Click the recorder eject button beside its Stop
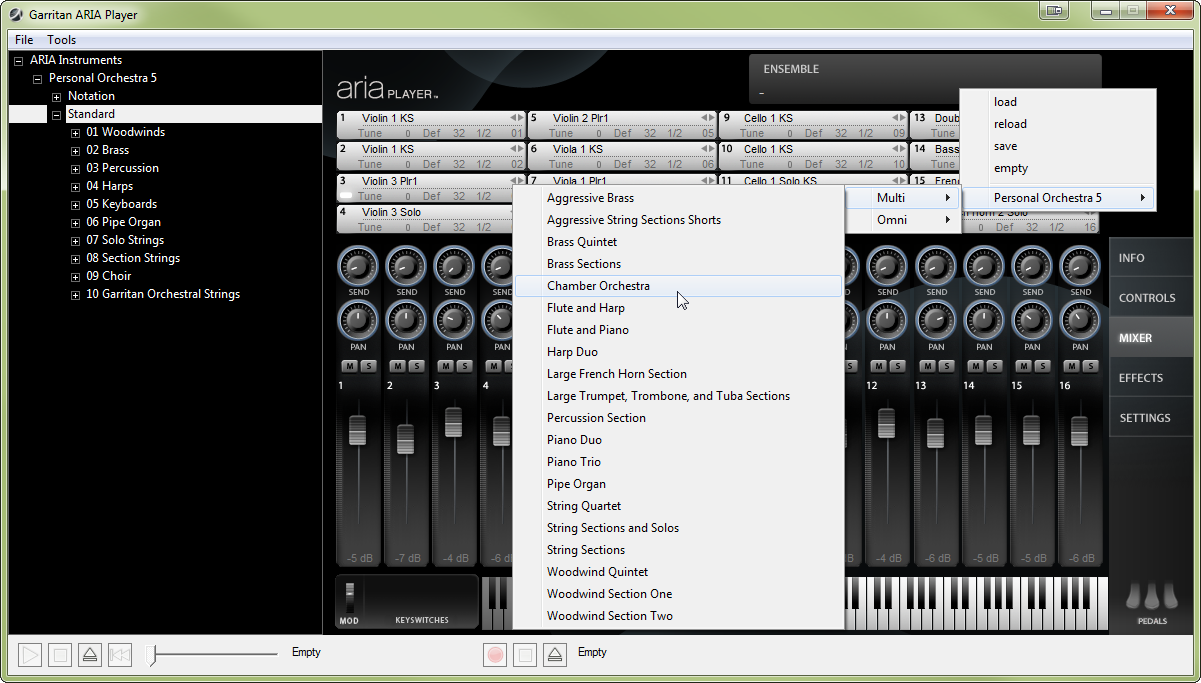Viewport: 1201px width, 683px height. 555,655
